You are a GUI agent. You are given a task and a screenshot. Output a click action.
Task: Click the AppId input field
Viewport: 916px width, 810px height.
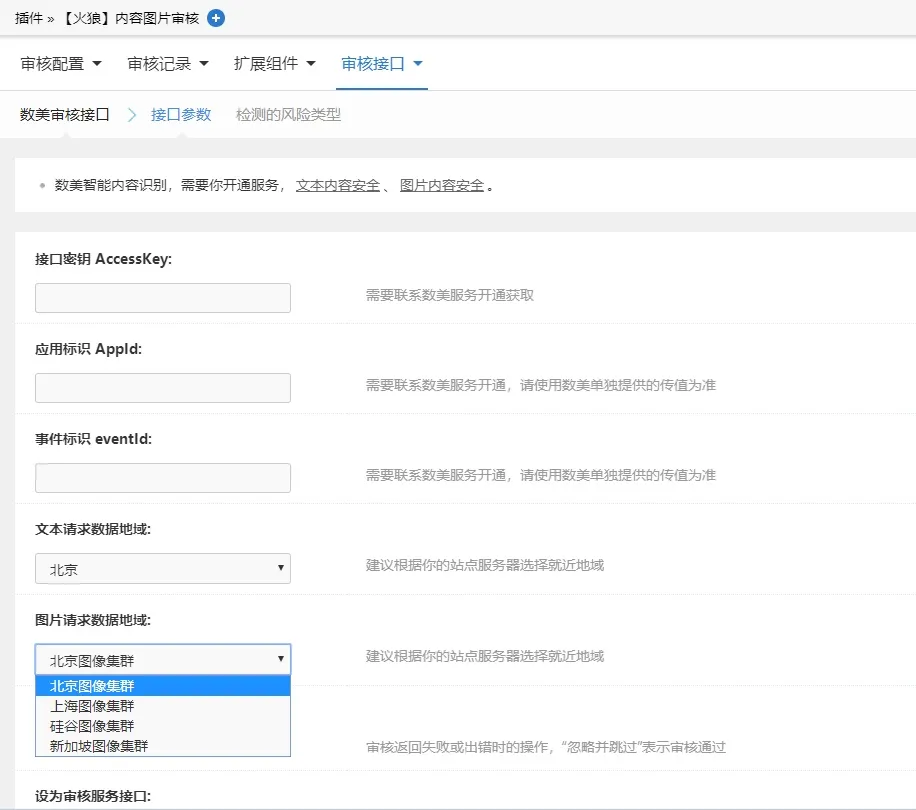162,387
